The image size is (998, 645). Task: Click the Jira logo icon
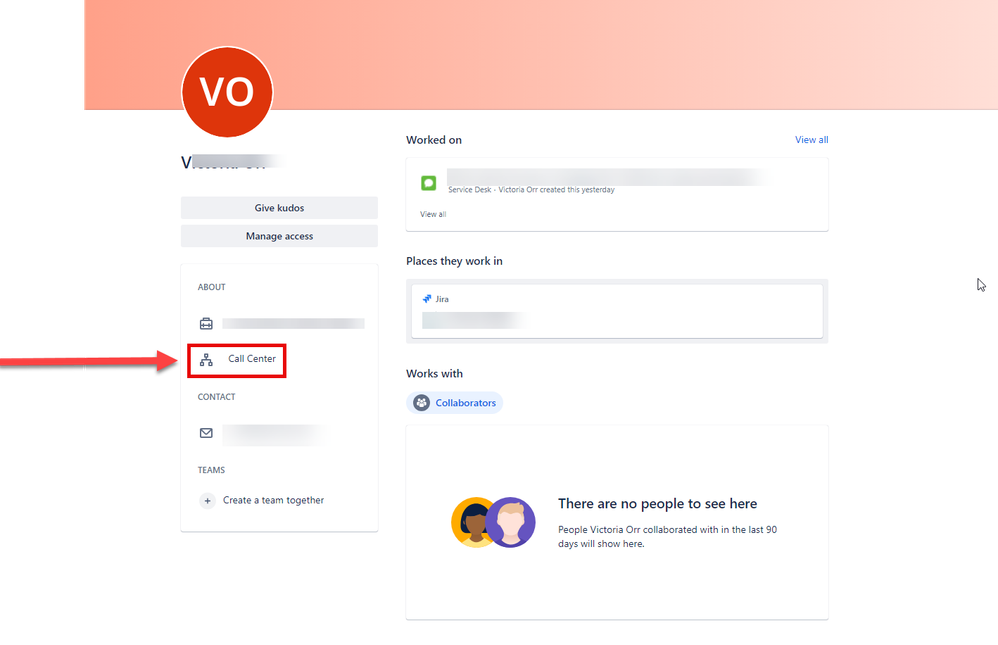[x=427, y=299]
